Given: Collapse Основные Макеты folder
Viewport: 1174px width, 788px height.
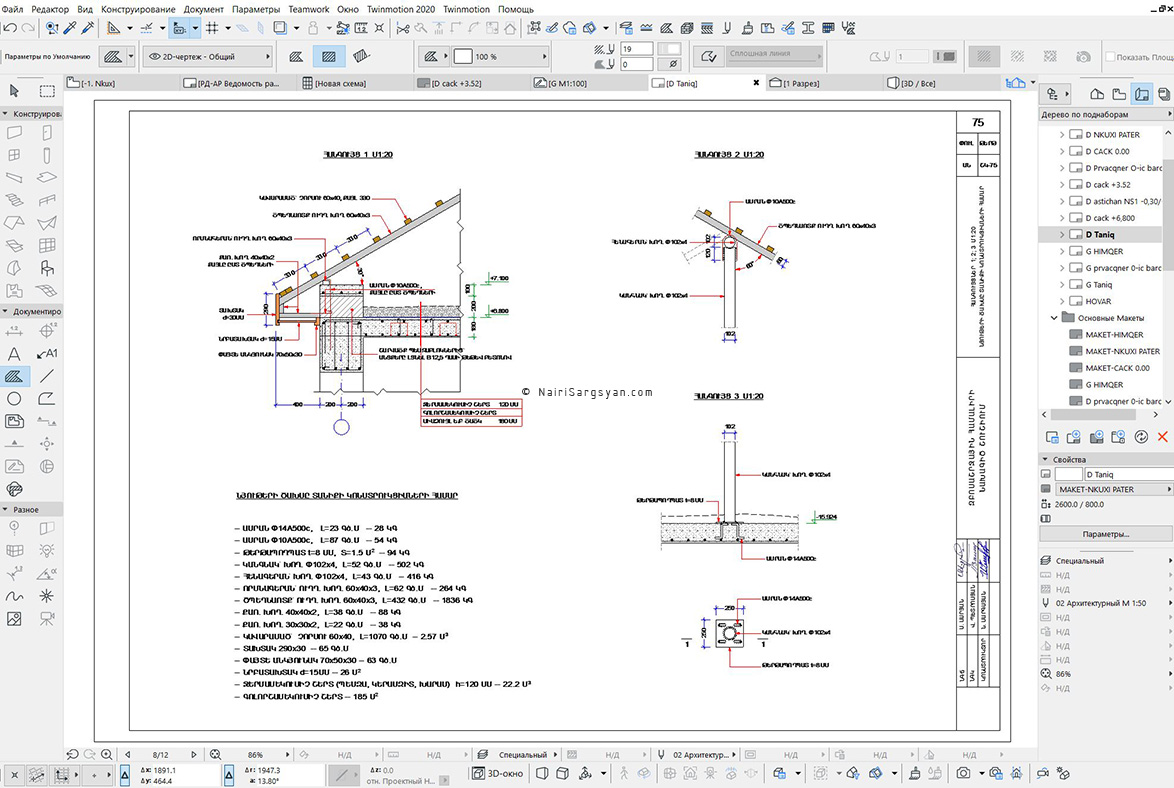Looking at the screenshot, I should coord(1054,318).
